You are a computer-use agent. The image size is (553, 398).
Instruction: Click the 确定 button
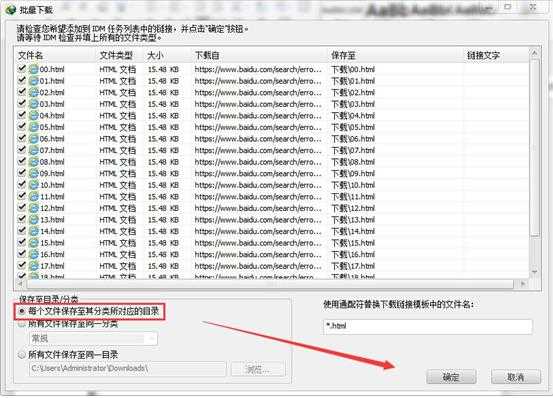451,377
